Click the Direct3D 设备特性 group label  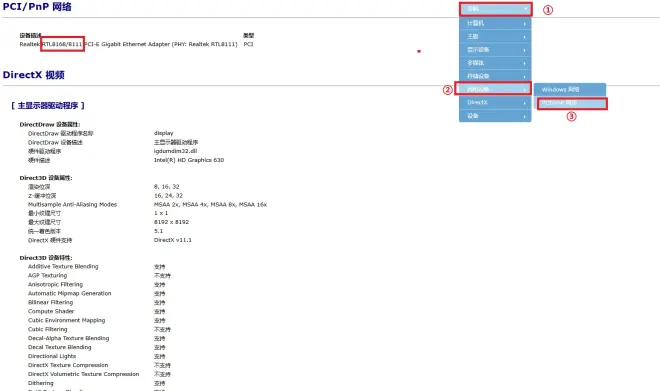[x=46, y=258]
